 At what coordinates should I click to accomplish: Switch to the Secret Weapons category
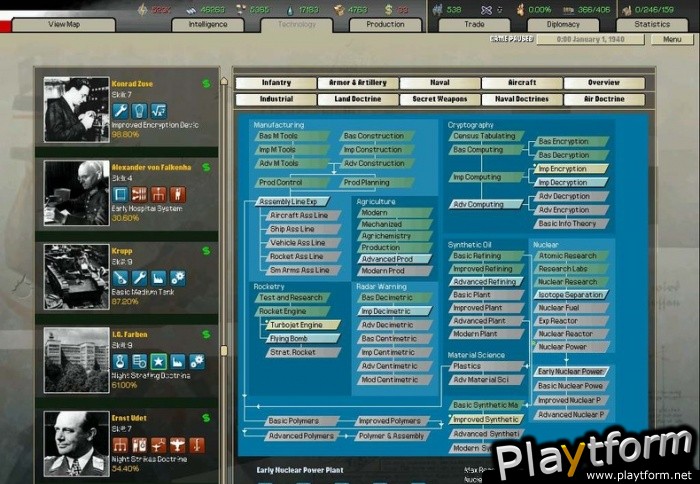point(440,100)
